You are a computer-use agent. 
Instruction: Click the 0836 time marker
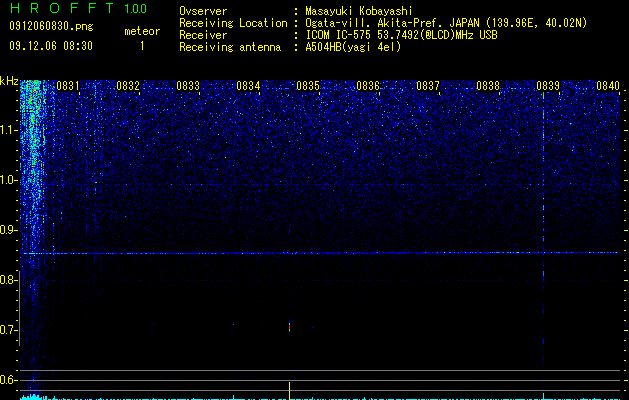point(368,86)
